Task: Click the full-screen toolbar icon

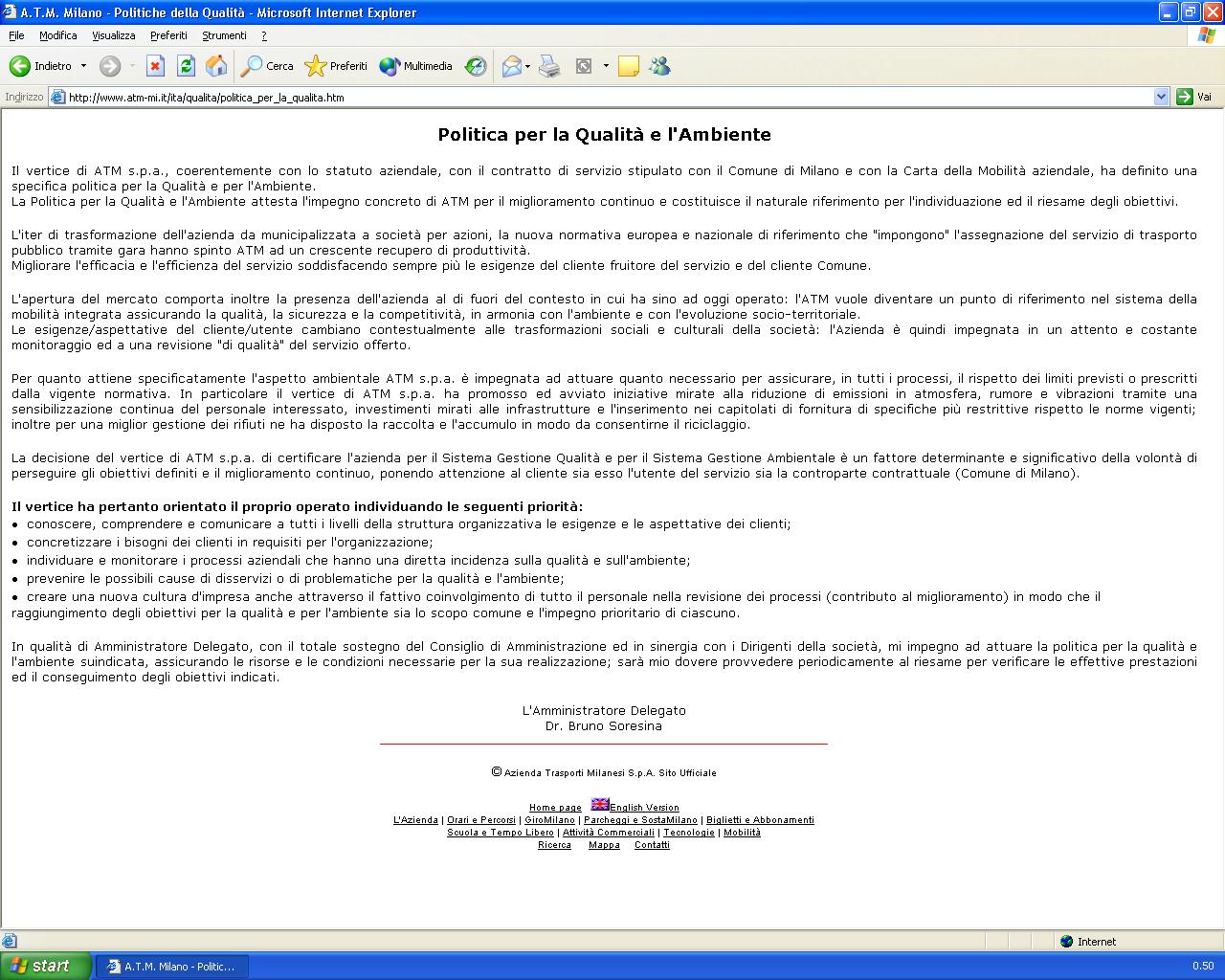Action: (584, 66)
